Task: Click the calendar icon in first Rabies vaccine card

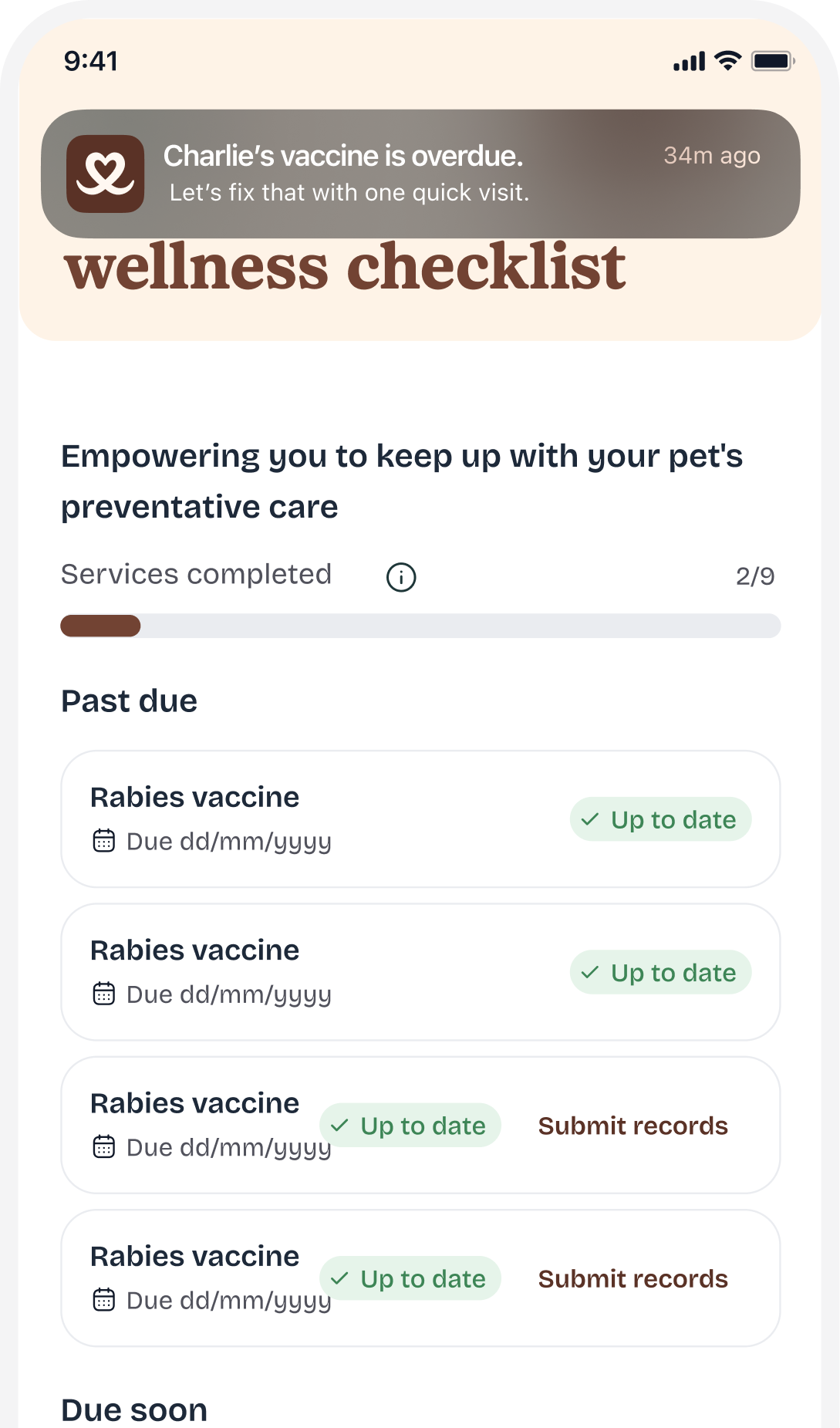Action: click(x=103, y=841)
